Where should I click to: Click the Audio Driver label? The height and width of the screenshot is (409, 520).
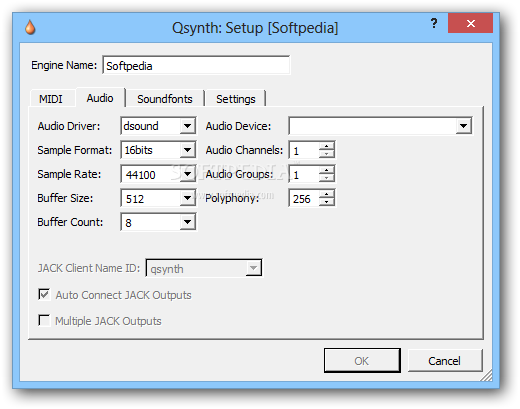tap(69, 126)
